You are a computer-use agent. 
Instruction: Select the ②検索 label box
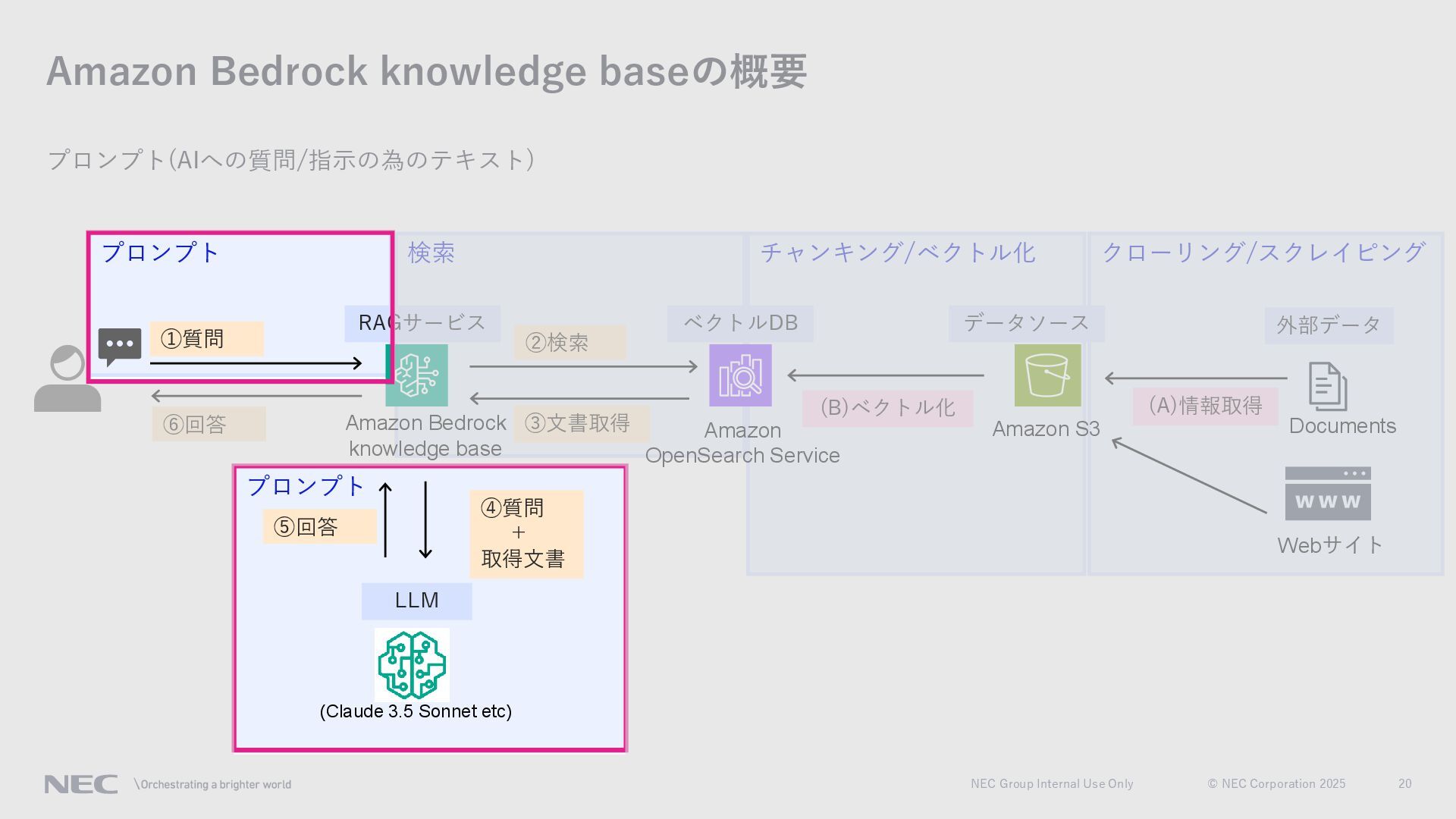click(570, 343)
